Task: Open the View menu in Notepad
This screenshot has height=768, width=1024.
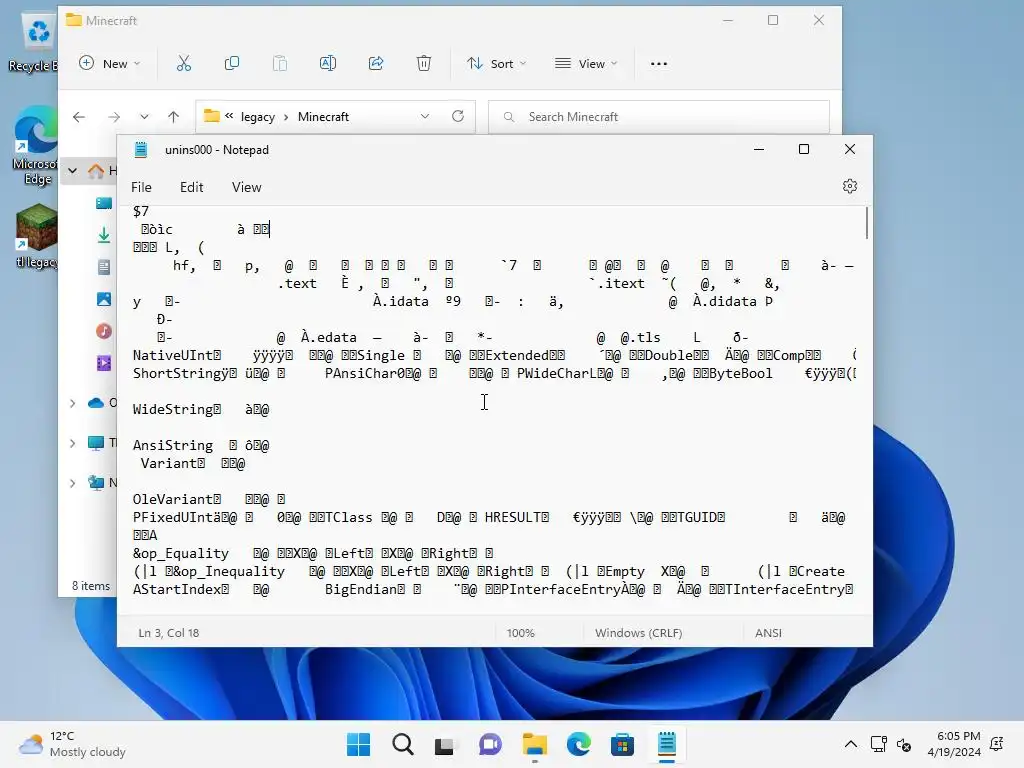Action: pyautogui.click(x=246, y=187)
